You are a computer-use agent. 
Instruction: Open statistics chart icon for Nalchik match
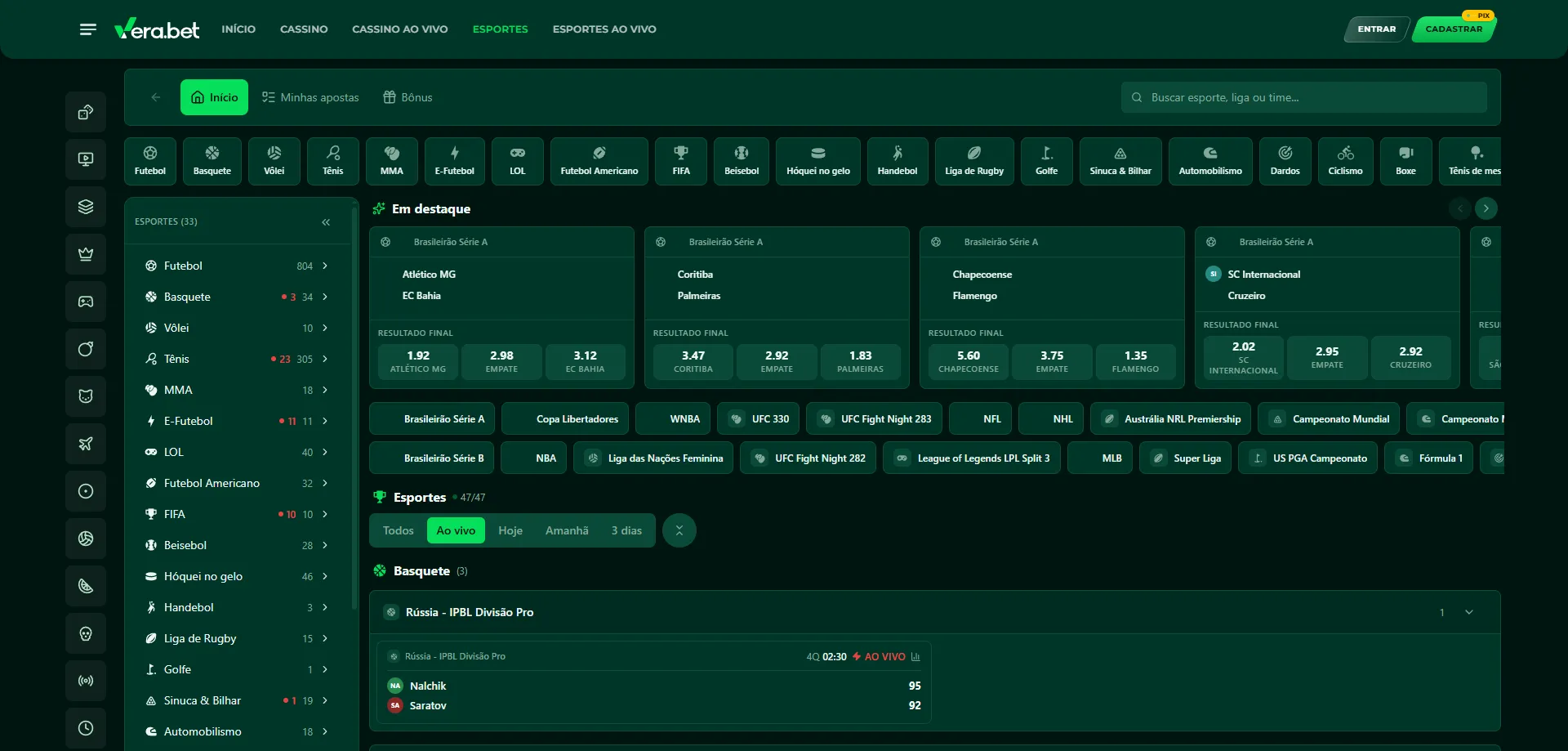coord(915,657)
